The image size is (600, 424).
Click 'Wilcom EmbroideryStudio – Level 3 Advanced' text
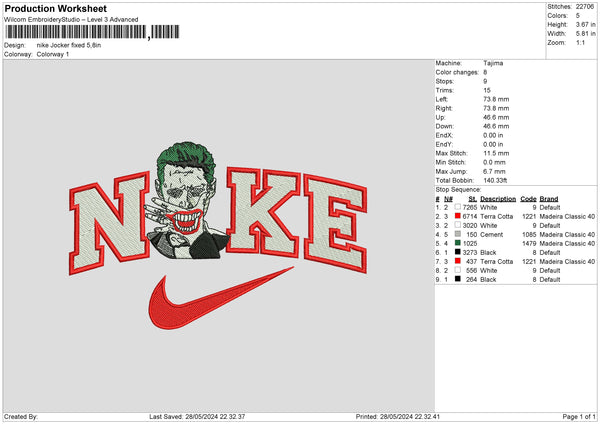tap(71, 20)
